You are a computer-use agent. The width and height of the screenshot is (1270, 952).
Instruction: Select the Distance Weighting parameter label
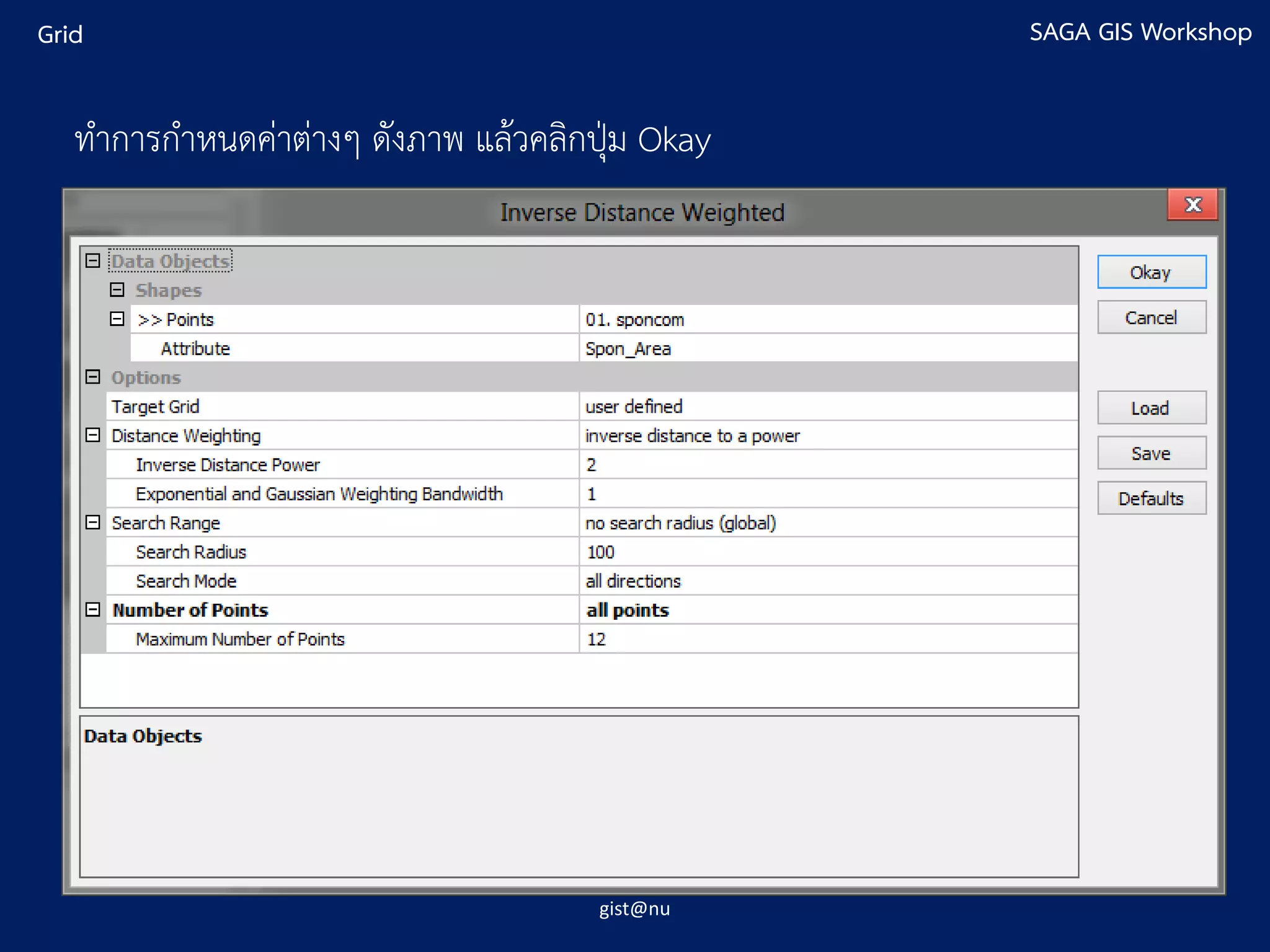tap(186, 436)
